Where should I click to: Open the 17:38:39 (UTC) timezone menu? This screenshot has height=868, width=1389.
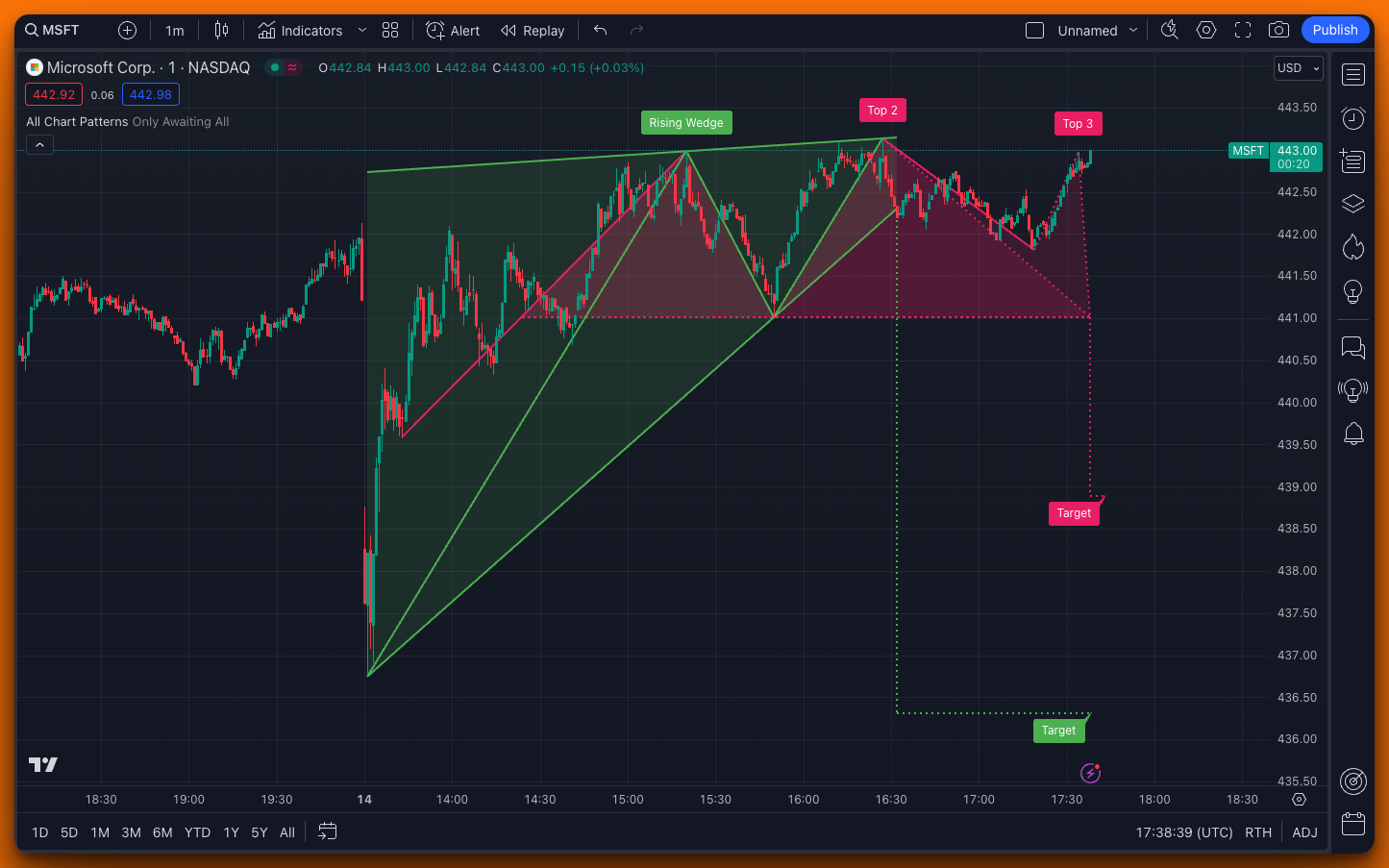point(1184,832)
